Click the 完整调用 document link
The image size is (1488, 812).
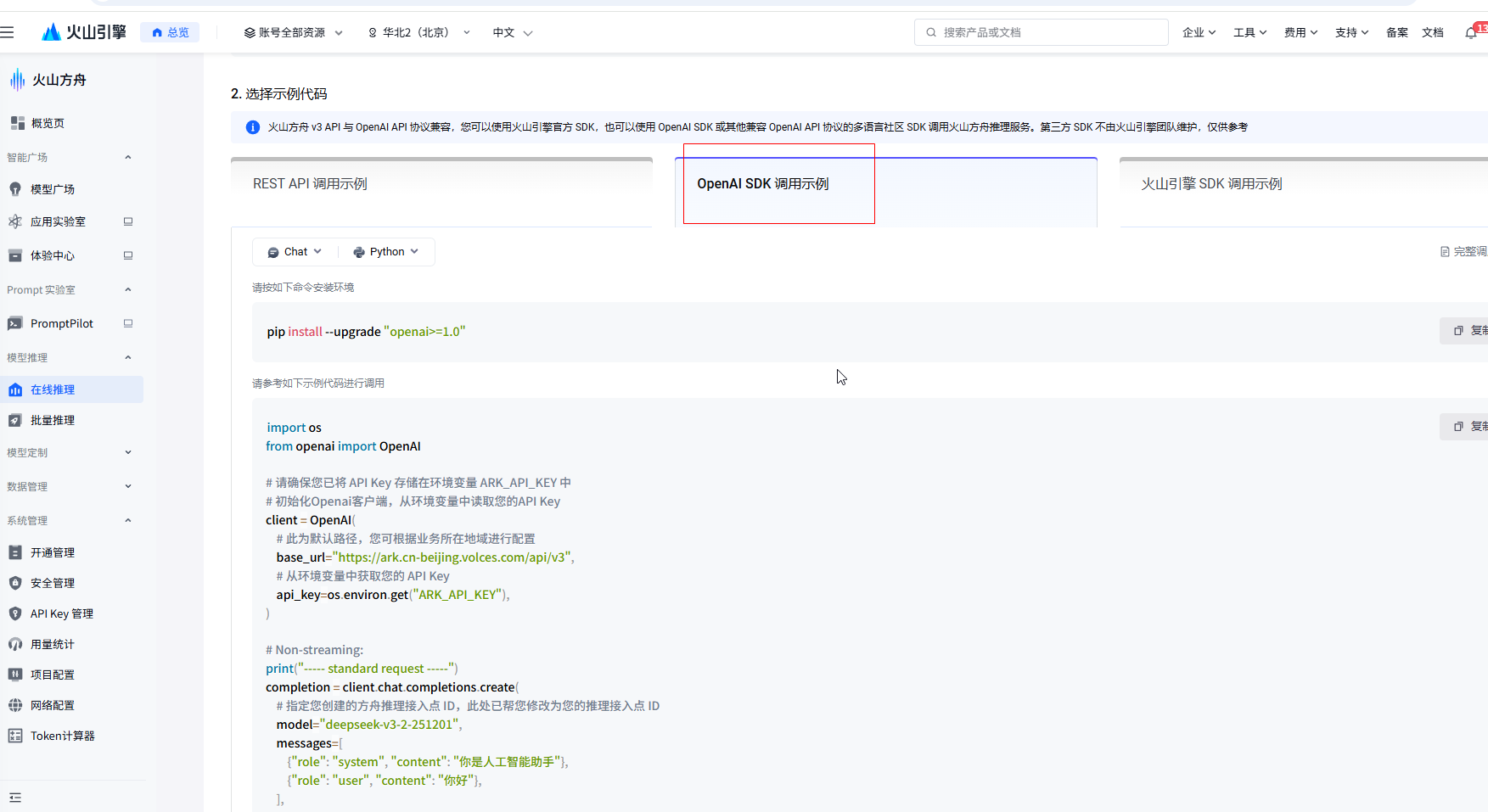(1464, 252)
